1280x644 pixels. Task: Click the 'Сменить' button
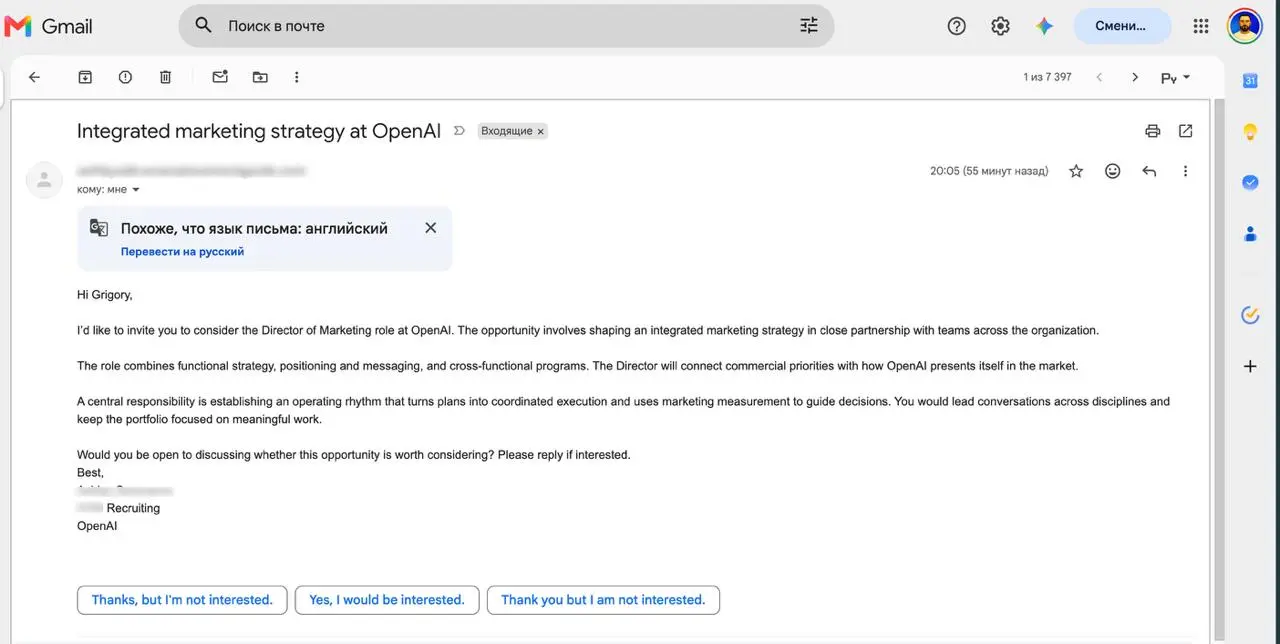(x=1122, y=26)
